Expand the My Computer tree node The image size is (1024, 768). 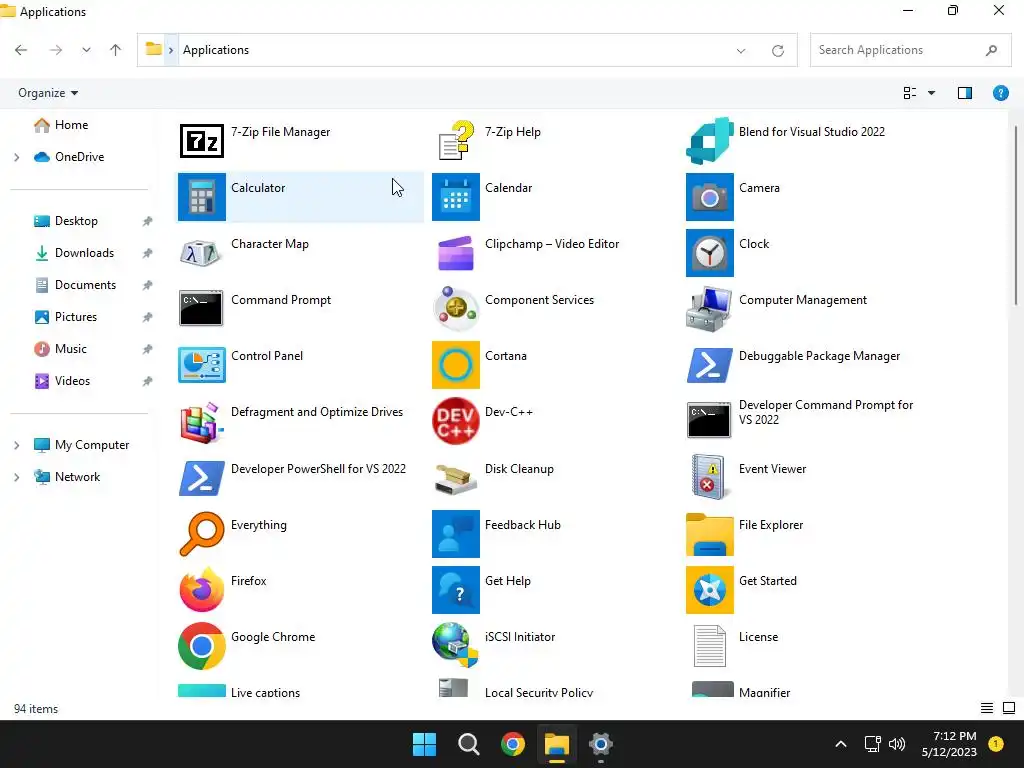tap(17, 445)
